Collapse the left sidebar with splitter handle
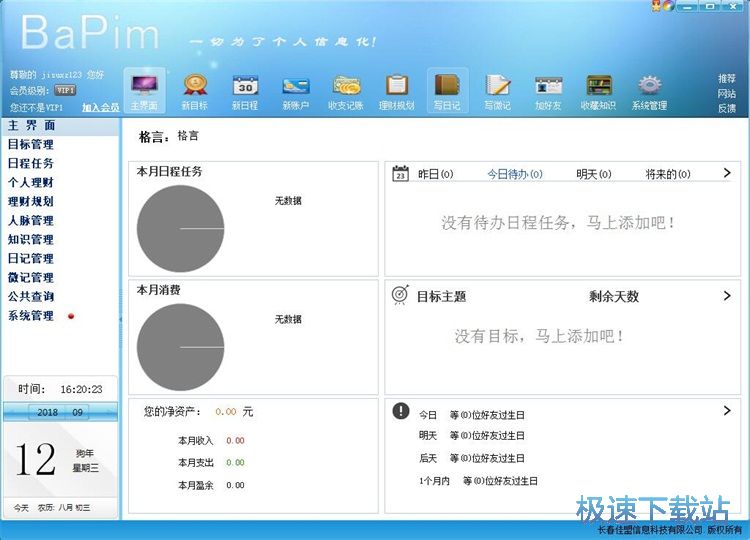Image resolution: width=750 pixels, height=540 pixels. [120, 319]
